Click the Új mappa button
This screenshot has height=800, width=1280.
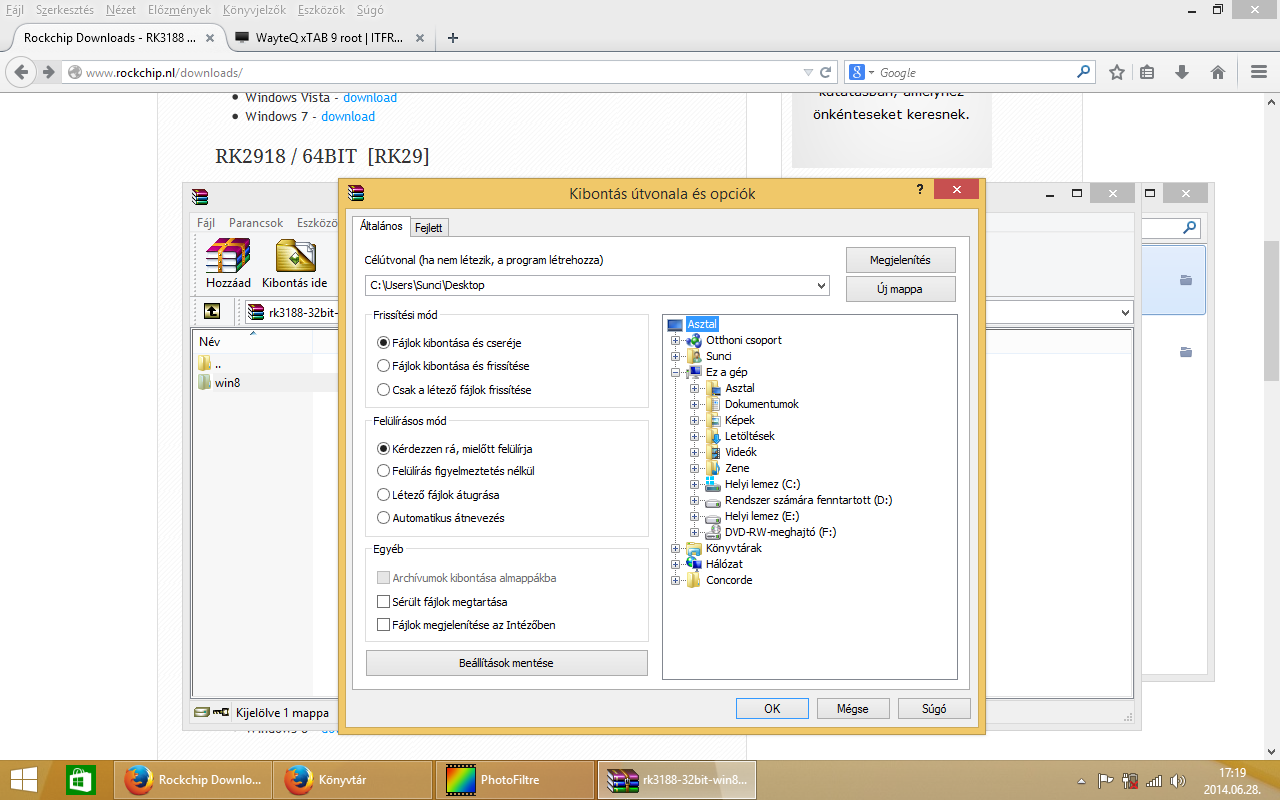pyautogui.click(x=900, y=289)
